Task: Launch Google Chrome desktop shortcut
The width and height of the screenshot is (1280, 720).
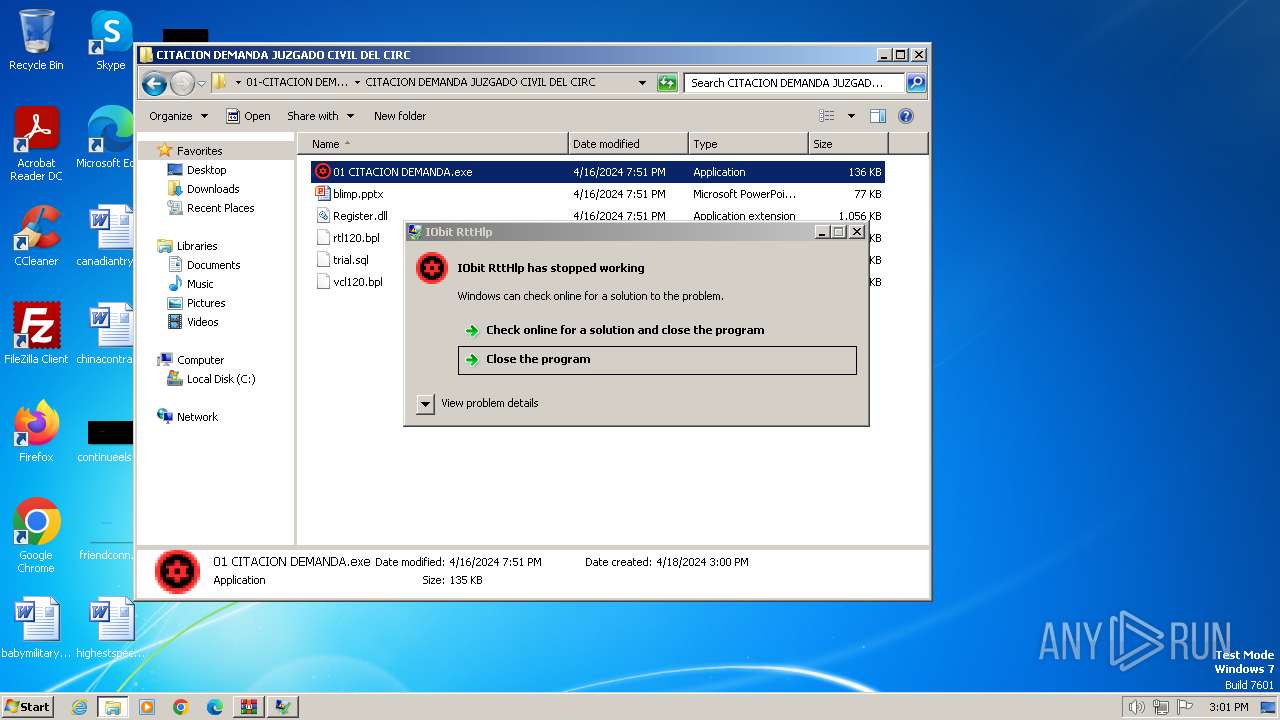Action: [x=36, y=536]
